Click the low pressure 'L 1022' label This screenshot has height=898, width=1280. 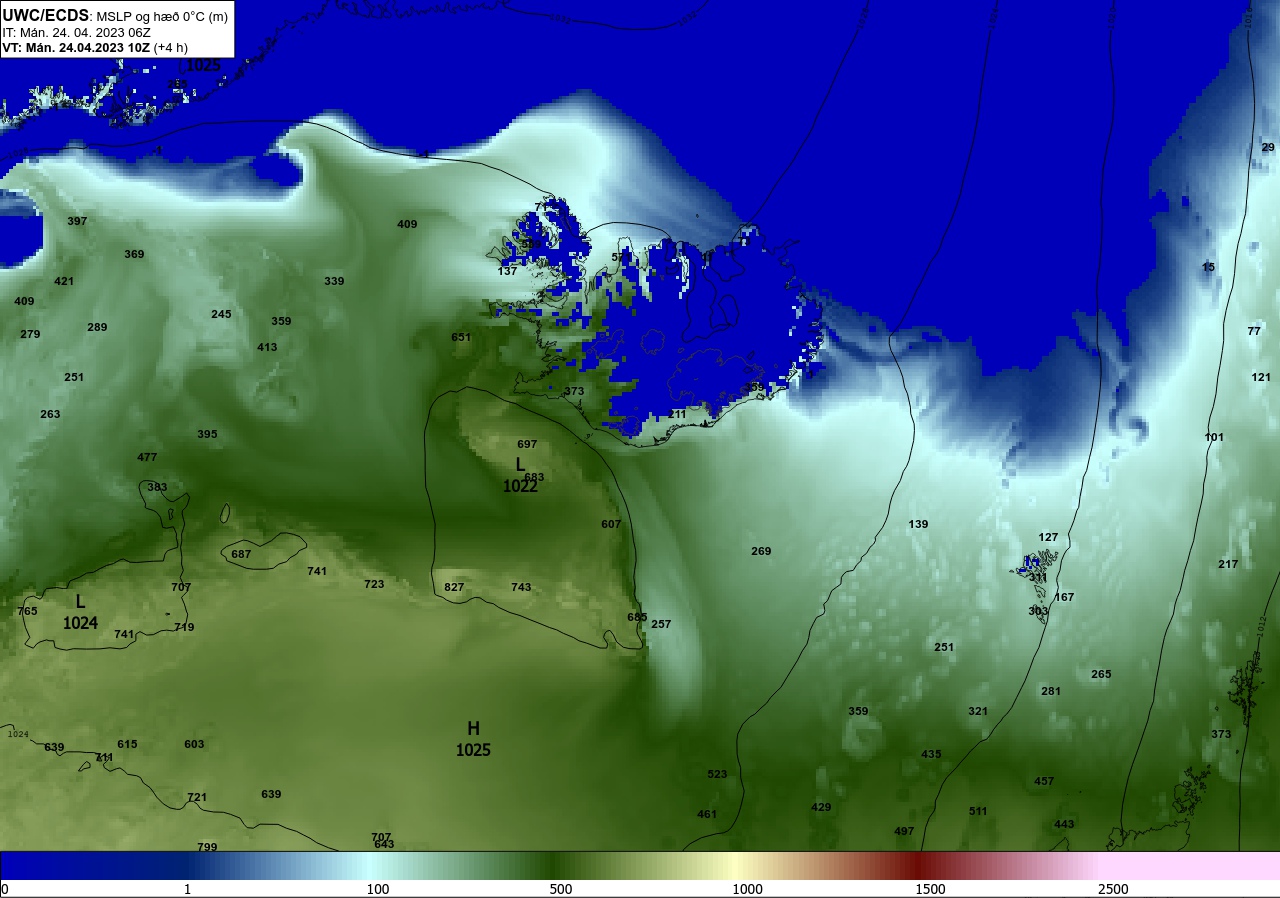(520, 475)
